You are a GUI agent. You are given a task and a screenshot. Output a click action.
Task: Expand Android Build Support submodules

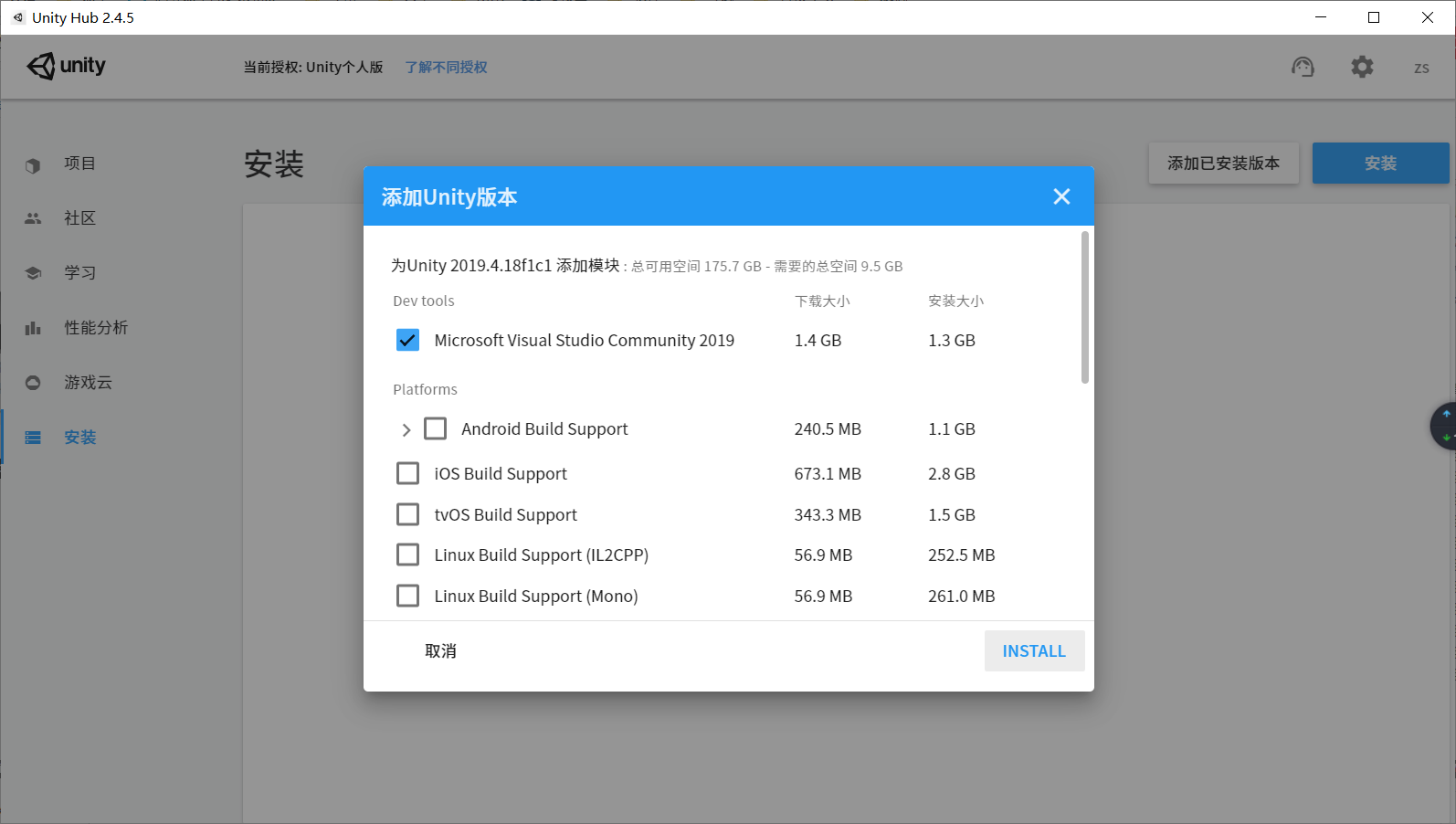(x=406, y=429)
